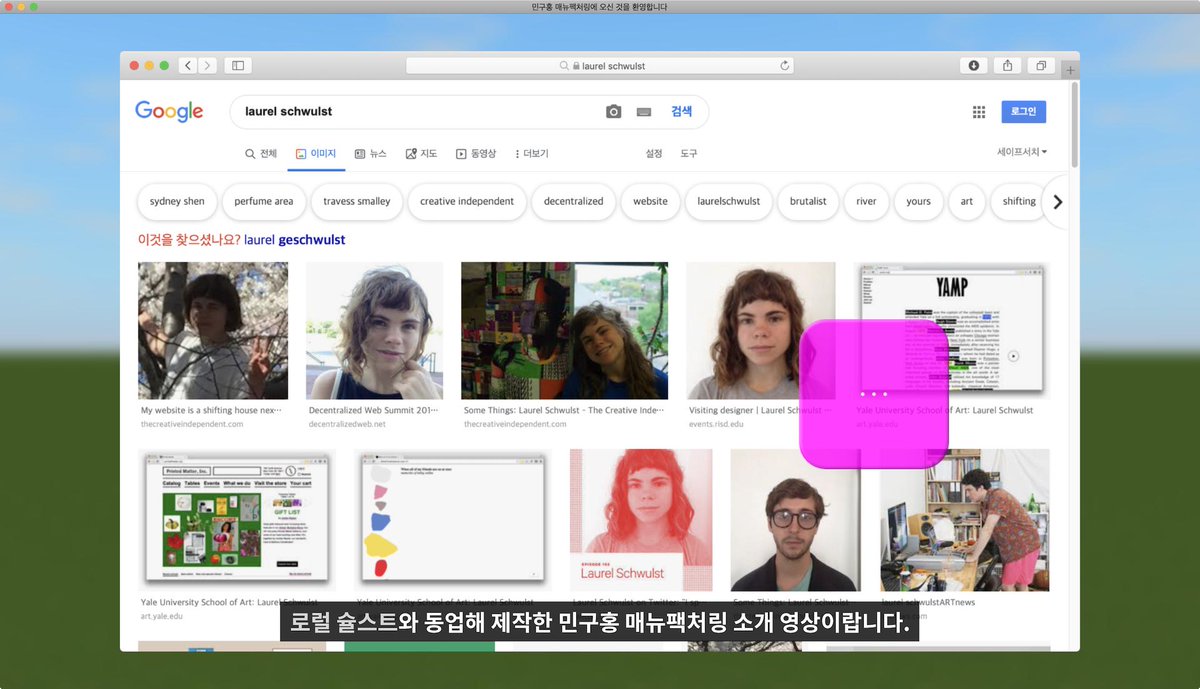Add a new tab with plus icon

tap(1070, 70)
